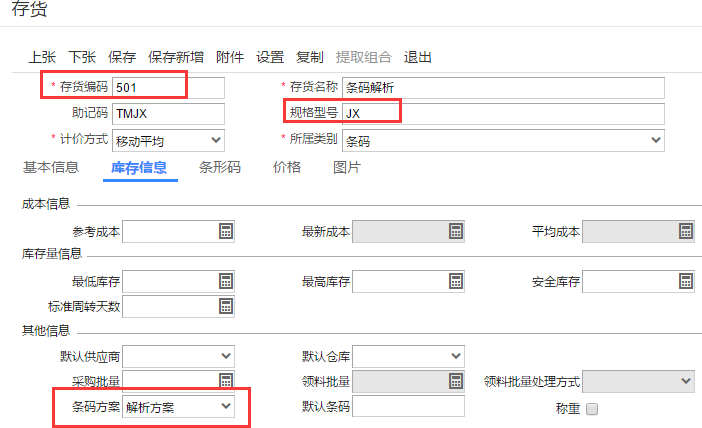Open the 条码方案 dropdown
Screen dimensions: 702x428
[x=178, y=407]
